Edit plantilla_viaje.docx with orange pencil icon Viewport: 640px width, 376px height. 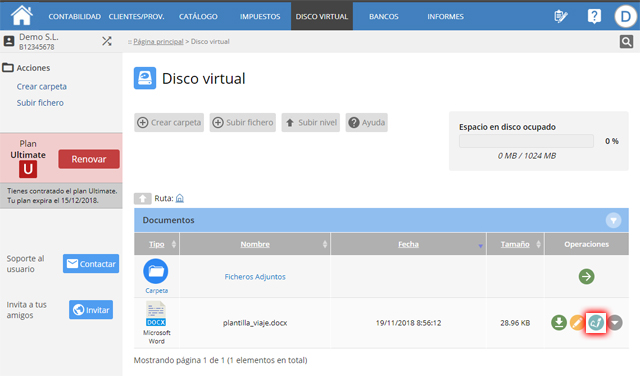point(577,323)
